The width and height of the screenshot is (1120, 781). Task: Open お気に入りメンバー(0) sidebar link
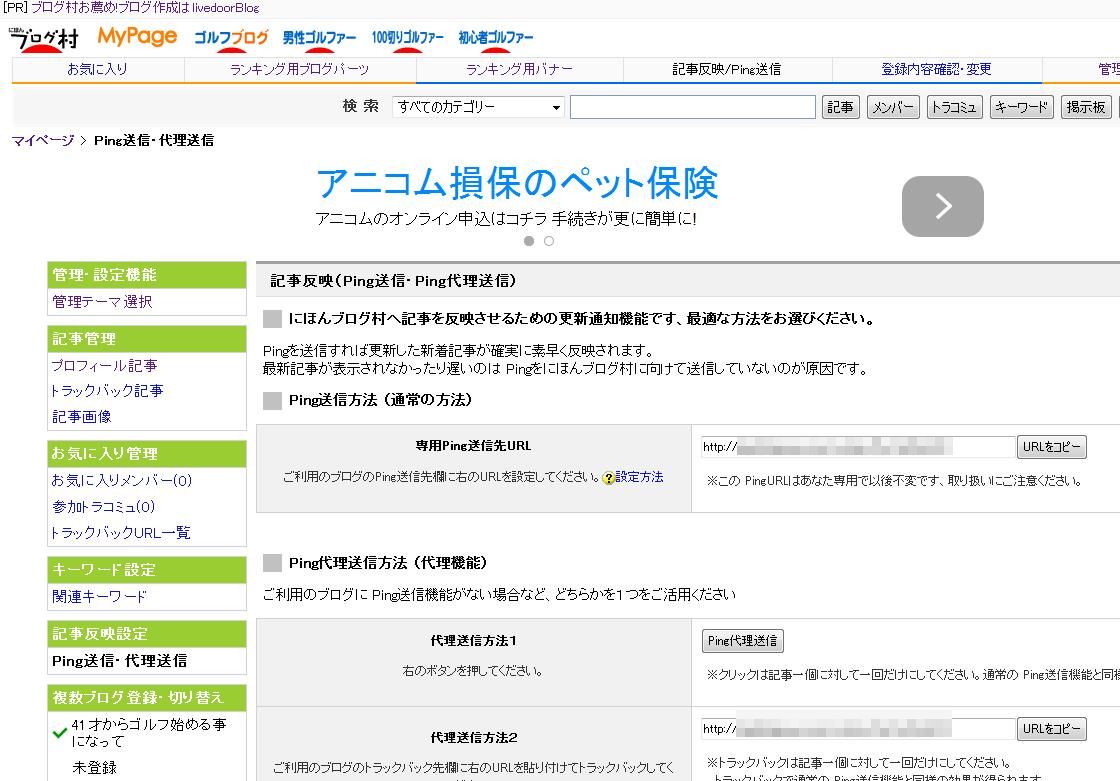coord(121,480)
